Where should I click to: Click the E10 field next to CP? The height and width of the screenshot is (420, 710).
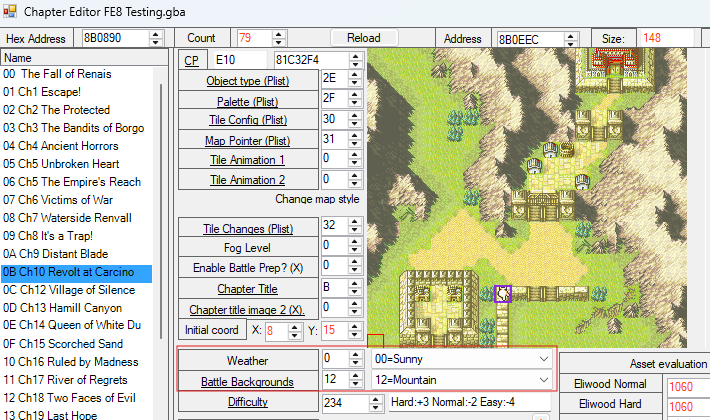pyautogui.click(x=240, y=60)
